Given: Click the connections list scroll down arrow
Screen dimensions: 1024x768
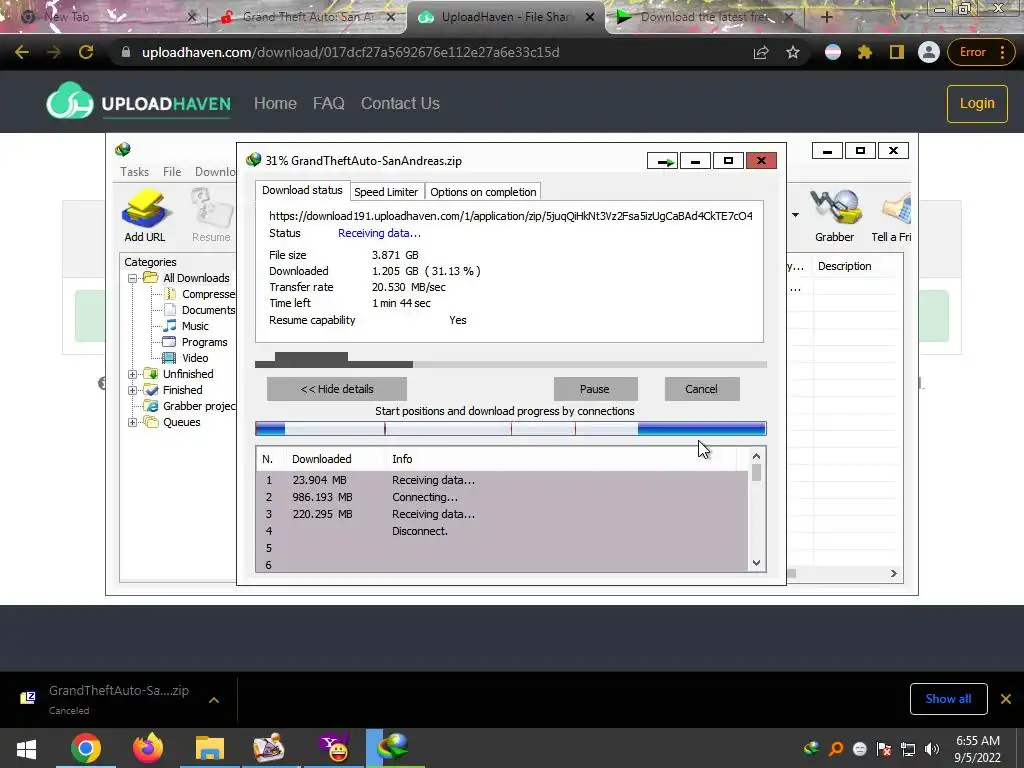Looking at the screenshot, I should point(756,563).
